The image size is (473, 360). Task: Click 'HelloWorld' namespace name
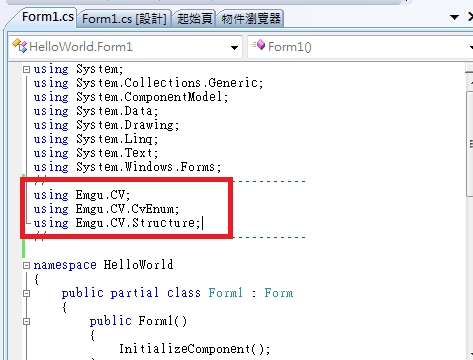(x=138, y=265)
